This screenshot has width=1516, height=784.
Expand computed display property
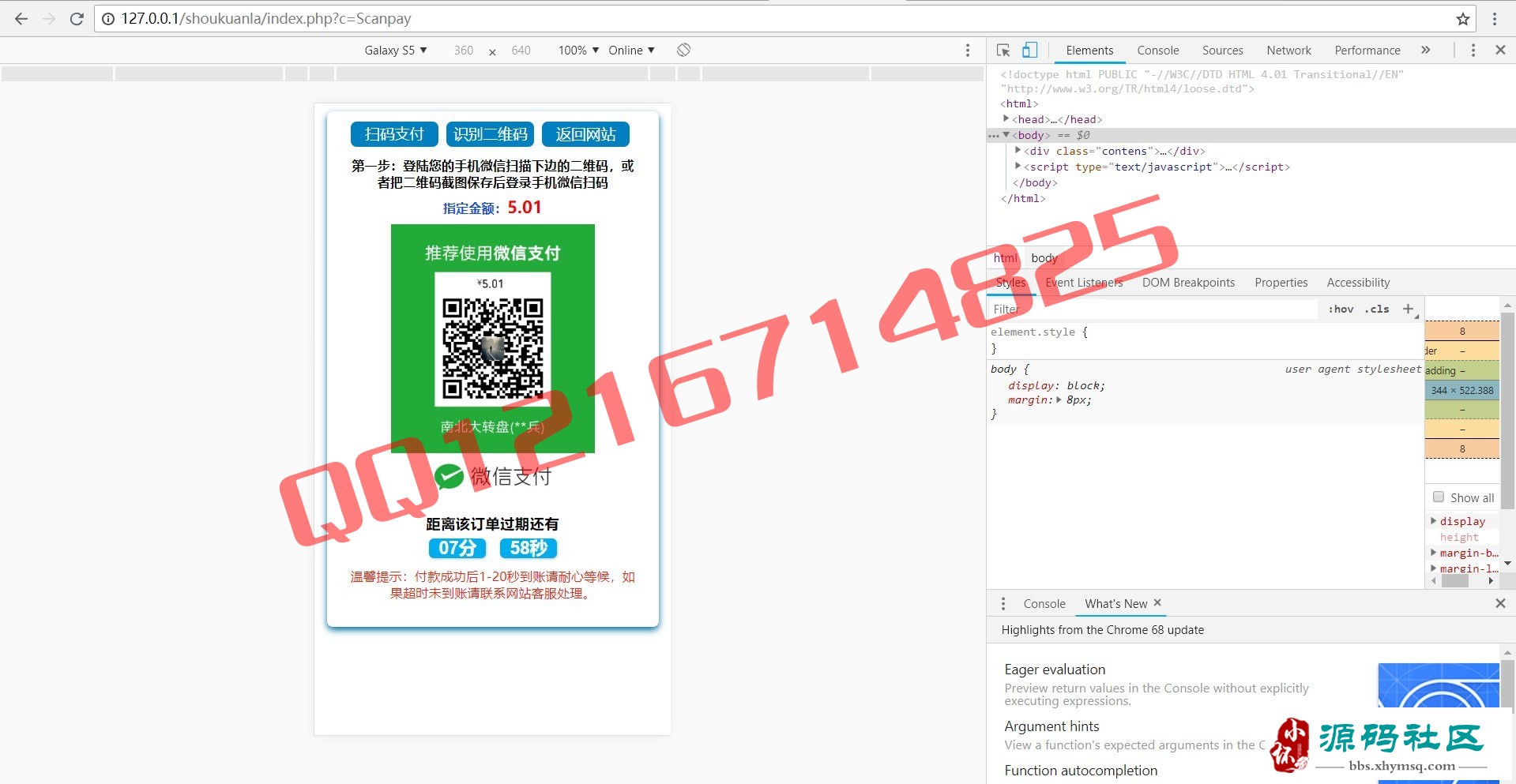coord(1433,520)
